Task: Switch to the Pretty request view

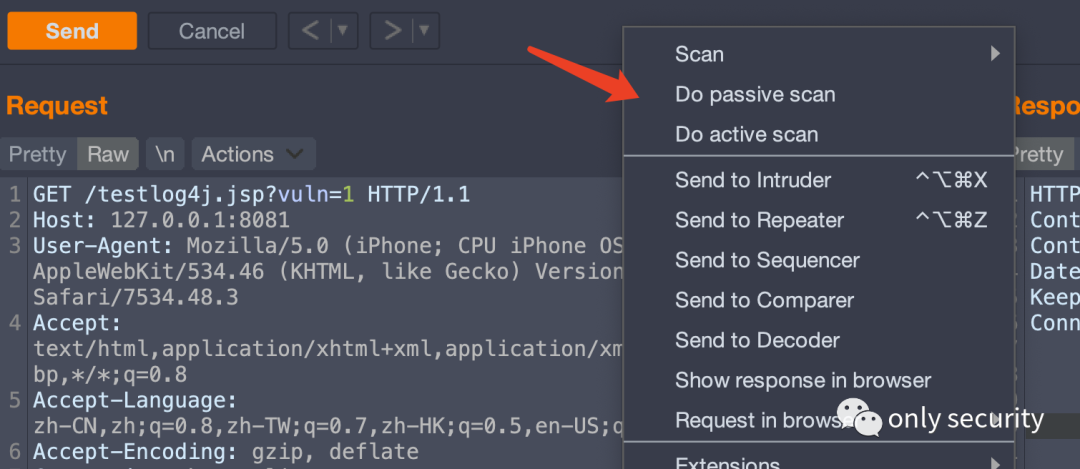Action: click(37, 154)
